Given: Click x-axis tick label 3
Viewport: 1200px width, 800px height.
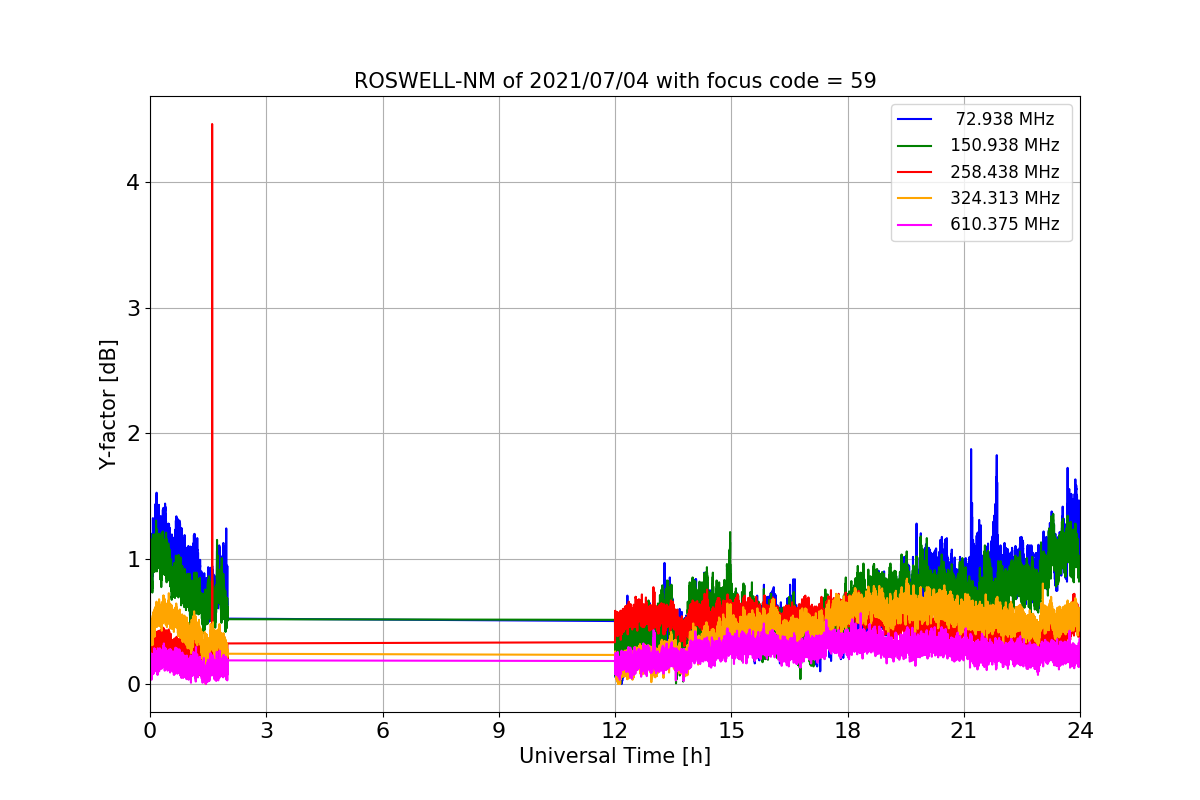Looking at the screenshot, I should [266, 731].
